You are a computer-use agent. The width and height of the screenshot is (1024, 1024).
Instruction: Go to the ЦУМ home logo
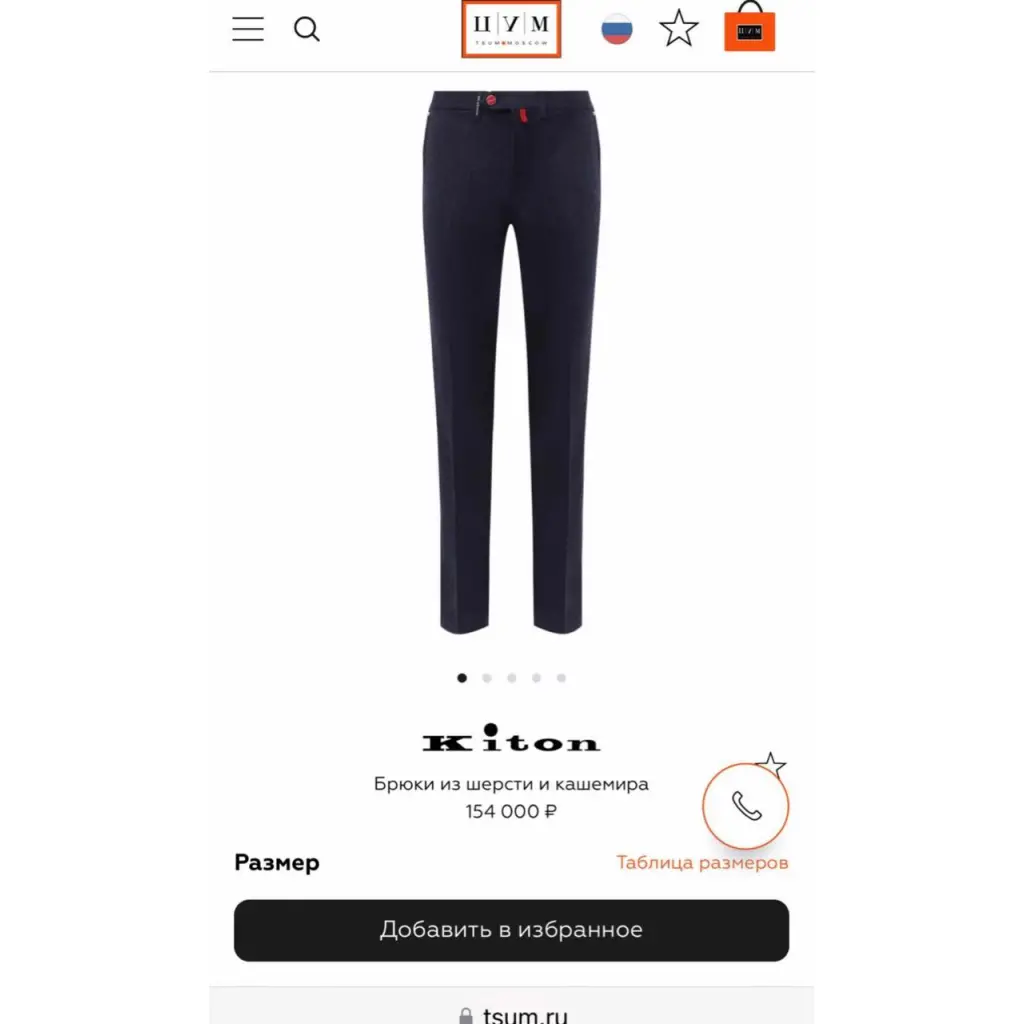point(511,29)
